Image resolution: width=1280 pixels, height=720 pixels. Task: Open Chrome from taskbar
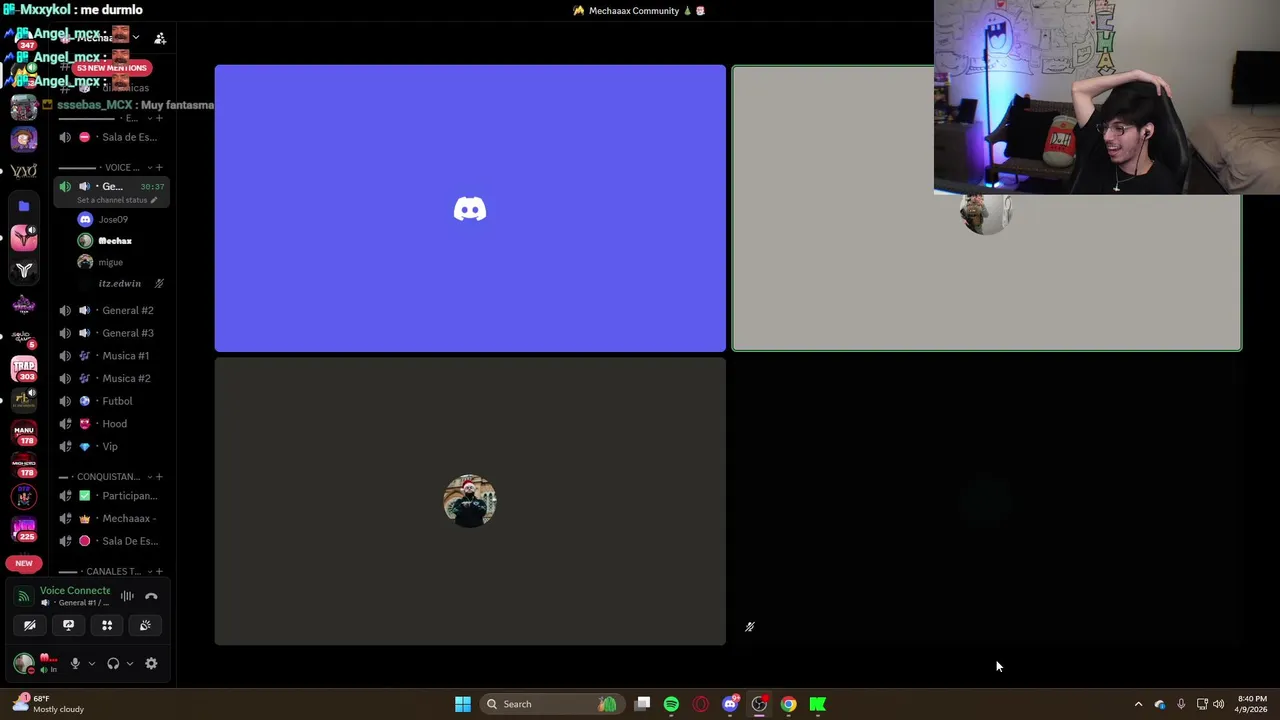(789, 704)
